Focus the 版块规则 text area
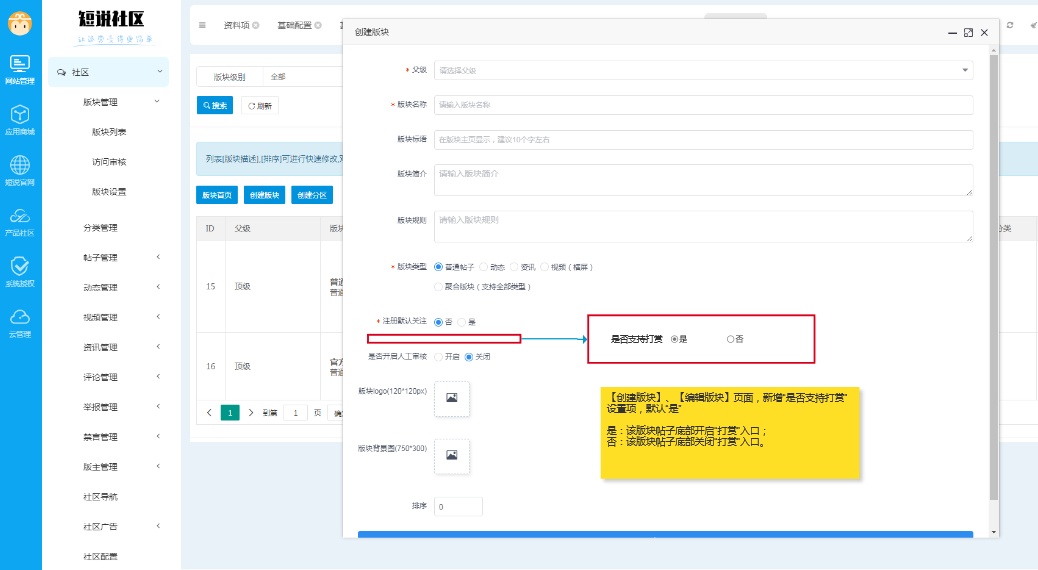The width and height of the screenshot is (1038, 570). 704,226
